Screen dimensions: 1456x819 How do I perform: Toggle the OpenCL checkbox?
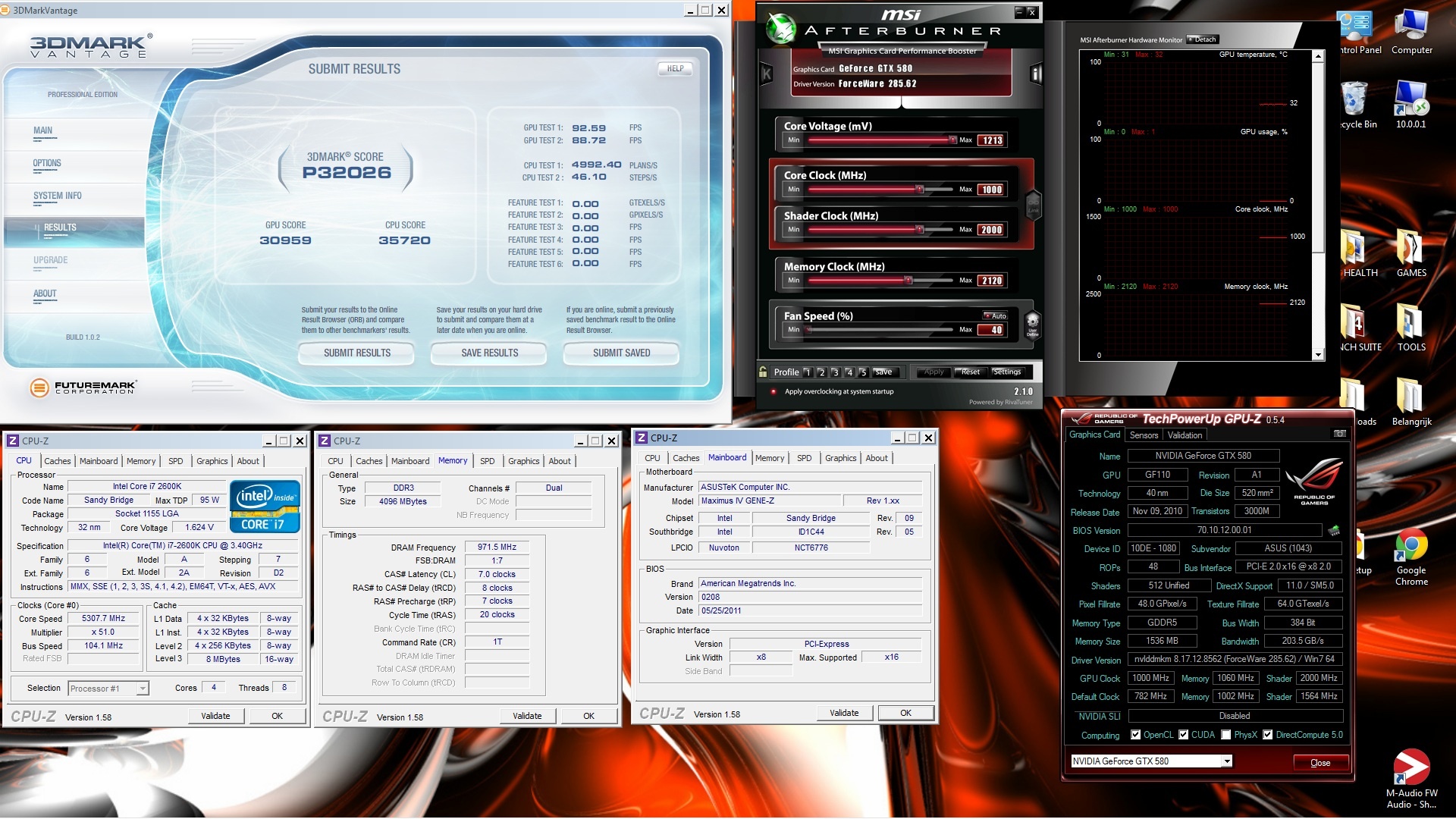1135,735
